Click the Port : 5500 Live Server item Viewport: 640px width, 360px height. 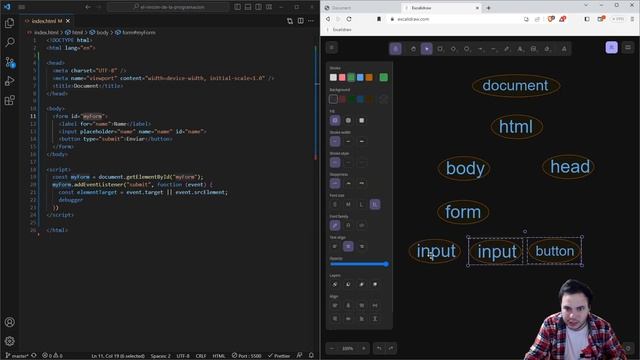click(x=247, y=356)
